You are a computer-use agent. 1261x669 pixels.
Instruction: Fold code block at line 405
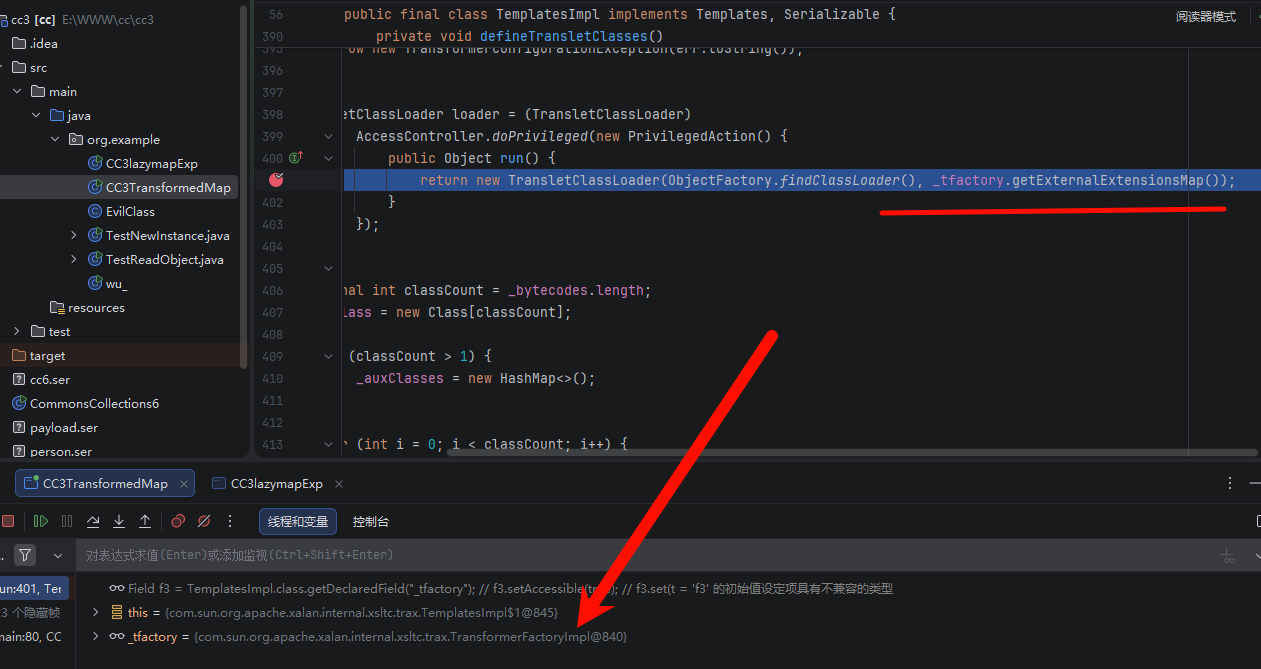pyautogui.click(x=328, y=268)
